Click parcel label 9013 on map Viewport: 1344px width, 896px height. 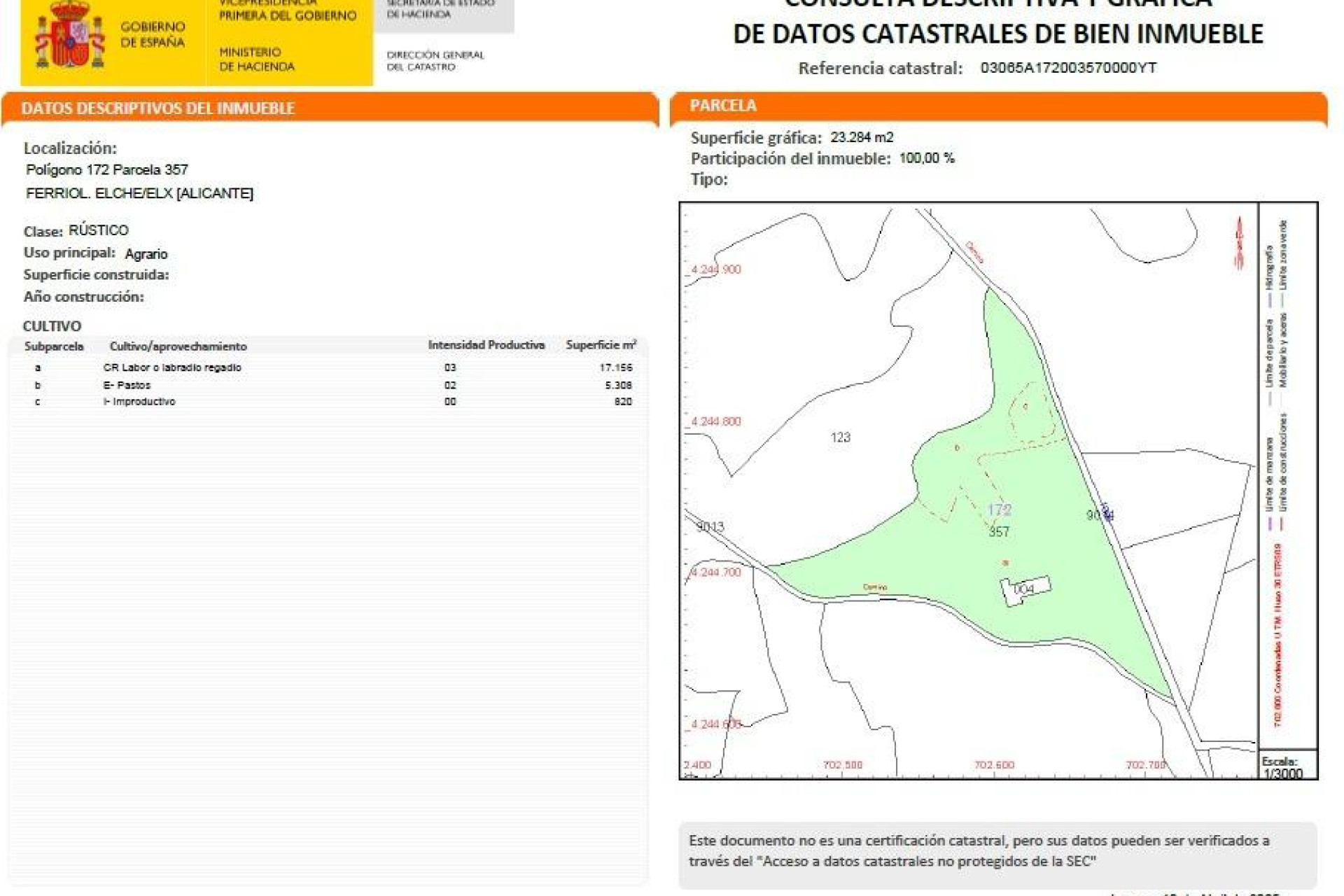click(x=710, y=526)
